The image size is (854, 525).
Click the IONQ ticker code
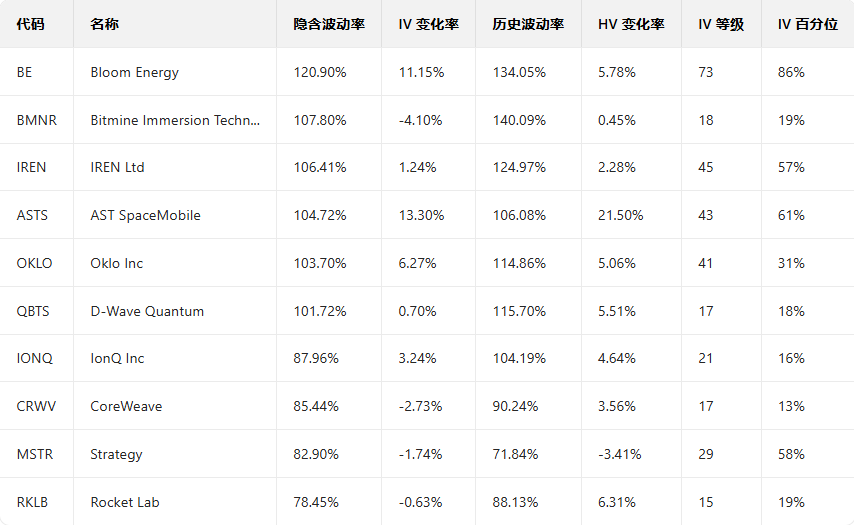pyautogui.click(x=34, y=358)
